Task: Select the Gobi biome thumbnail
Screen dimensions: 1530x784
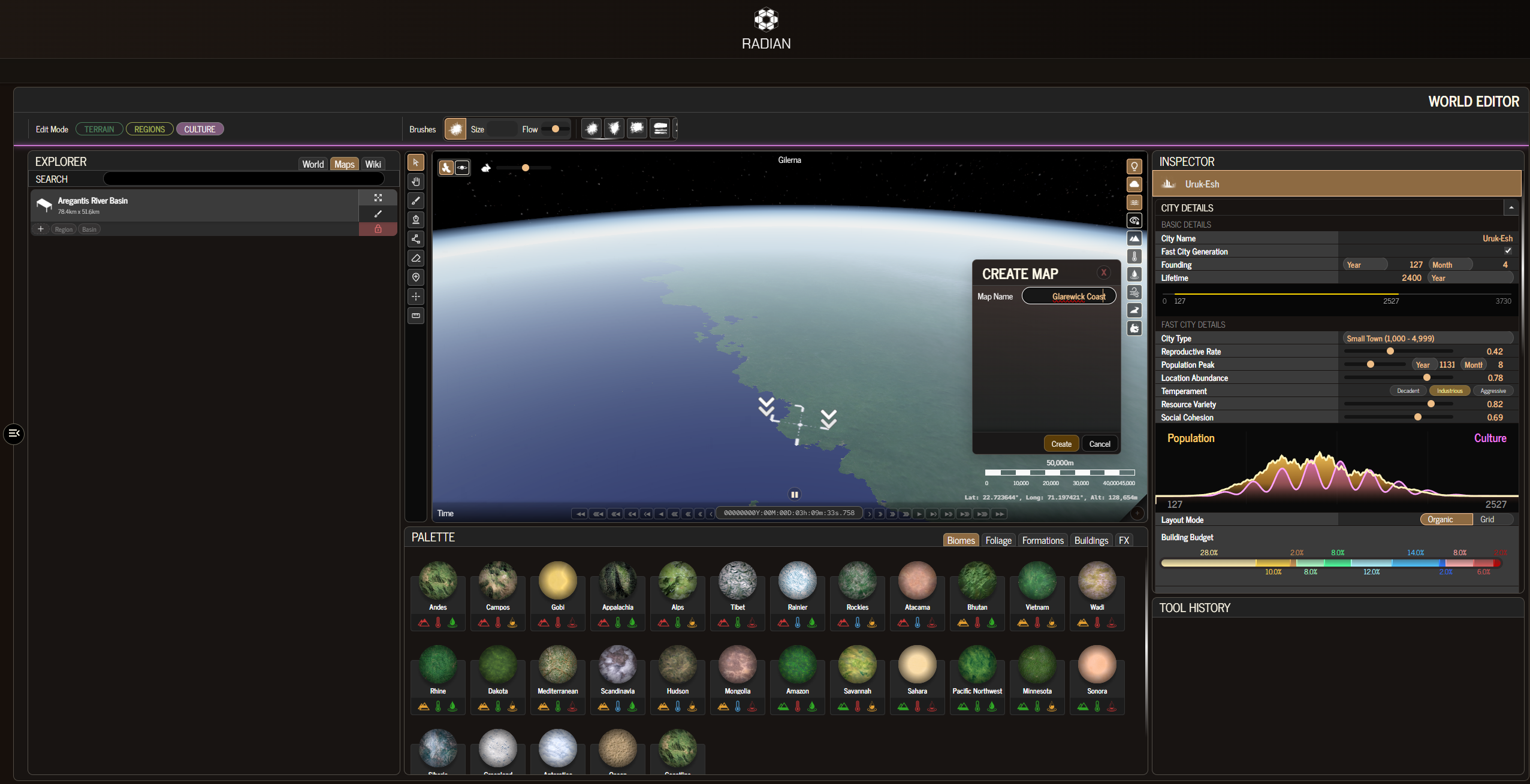Action: [558, 580]
